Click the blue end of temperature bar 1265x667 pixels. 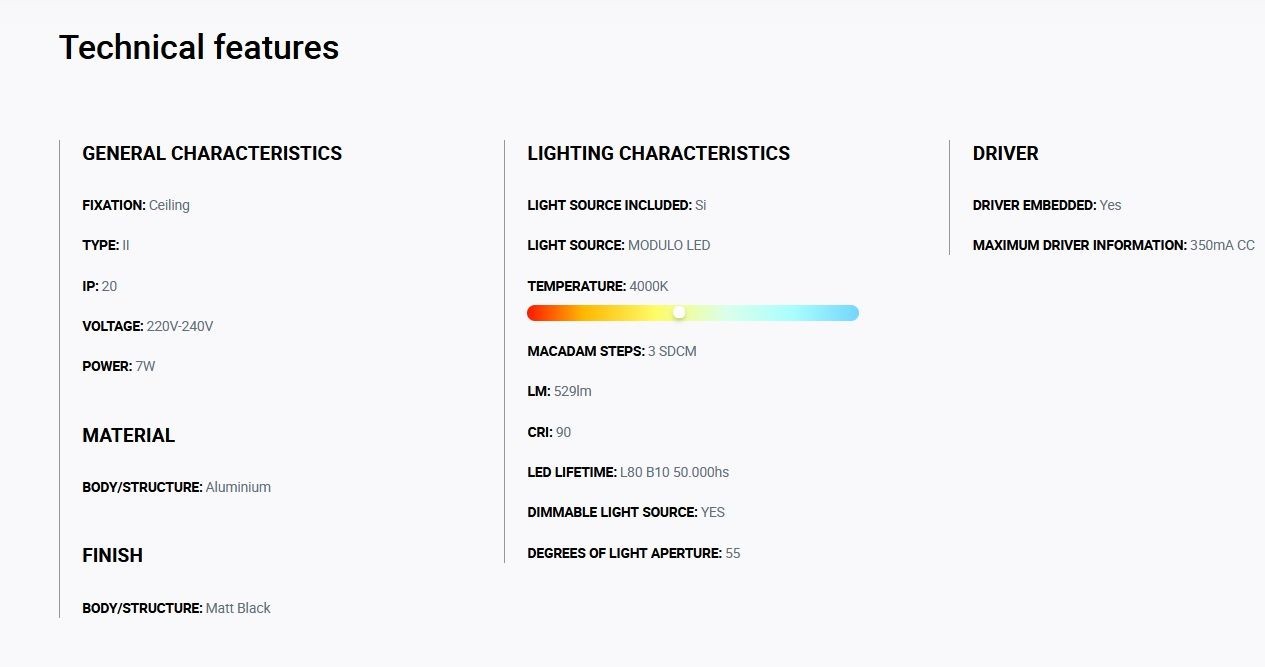pyautogui.click(x=850, y=313)
